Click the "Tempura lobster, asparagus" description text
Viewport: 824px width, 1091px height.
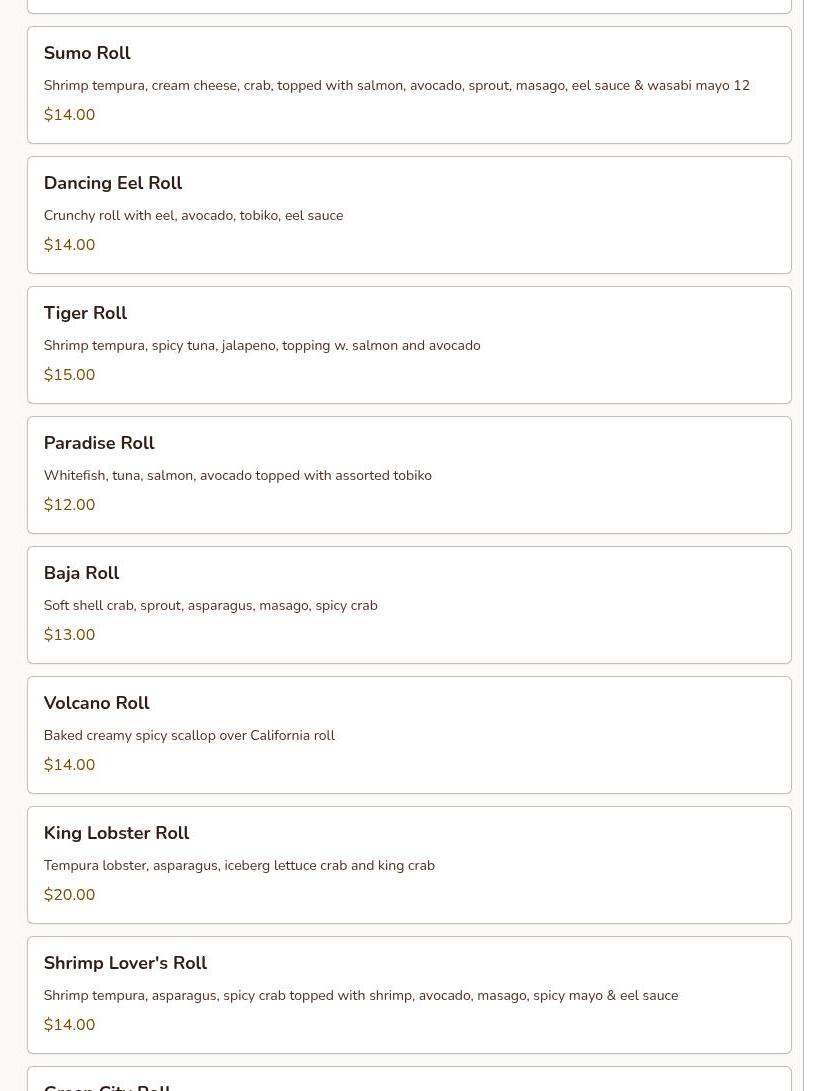point(239,866)
